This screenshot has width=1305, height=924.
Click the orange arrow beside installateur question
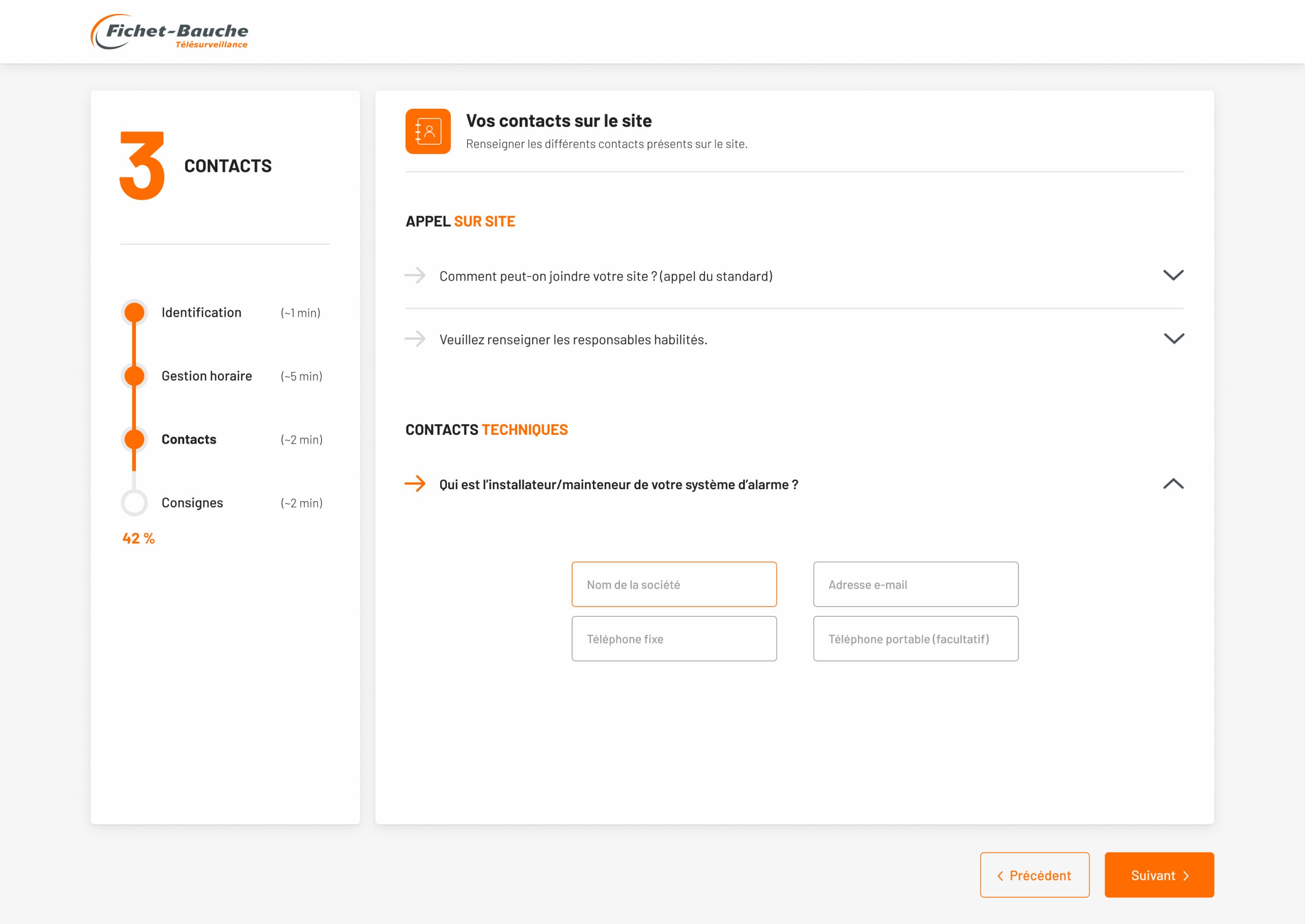415,483
